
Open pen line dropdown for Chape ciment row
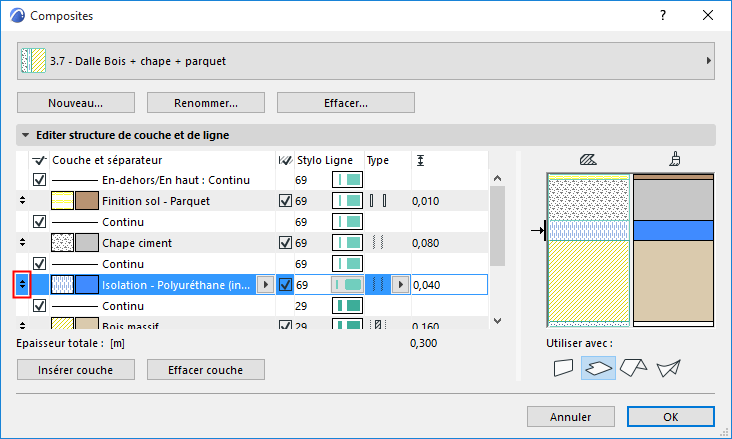[x=347, y=243]
